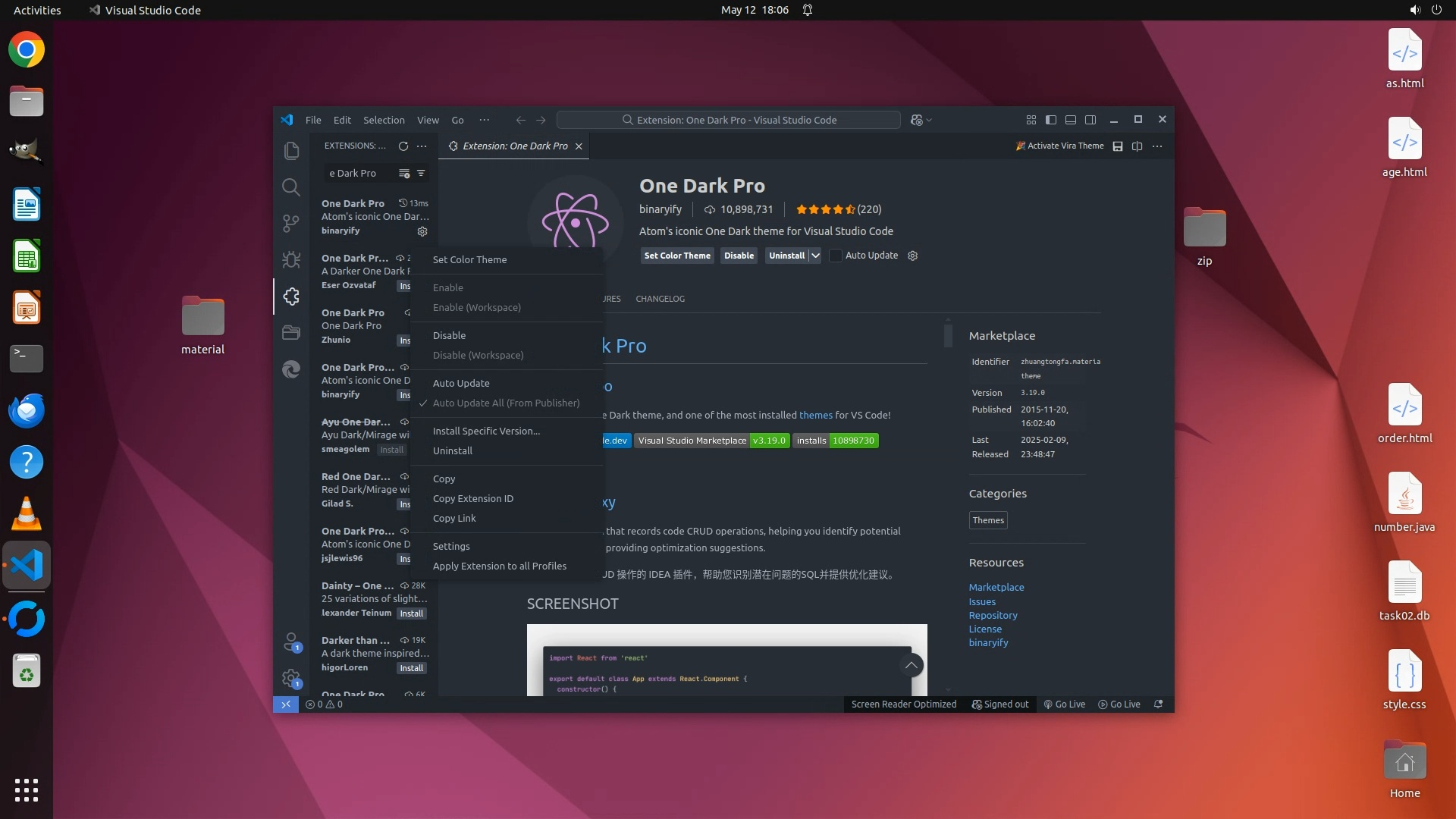Viewport: 1456px width, 819px height.
Task: Click the clear extensions search results icon
Action: click(404, 173)
